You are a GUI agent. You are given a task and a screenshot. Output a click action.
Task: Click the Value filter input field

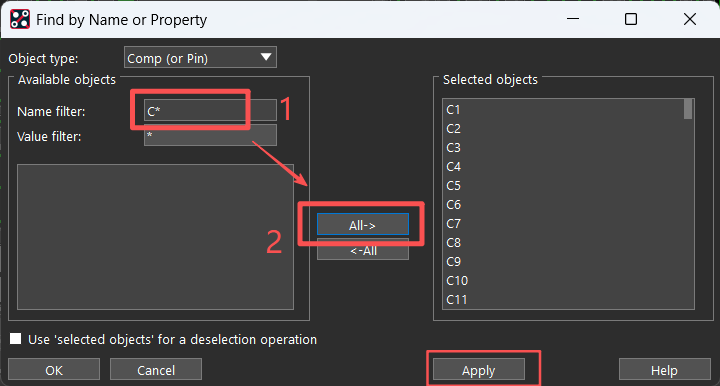pos(210,135)
